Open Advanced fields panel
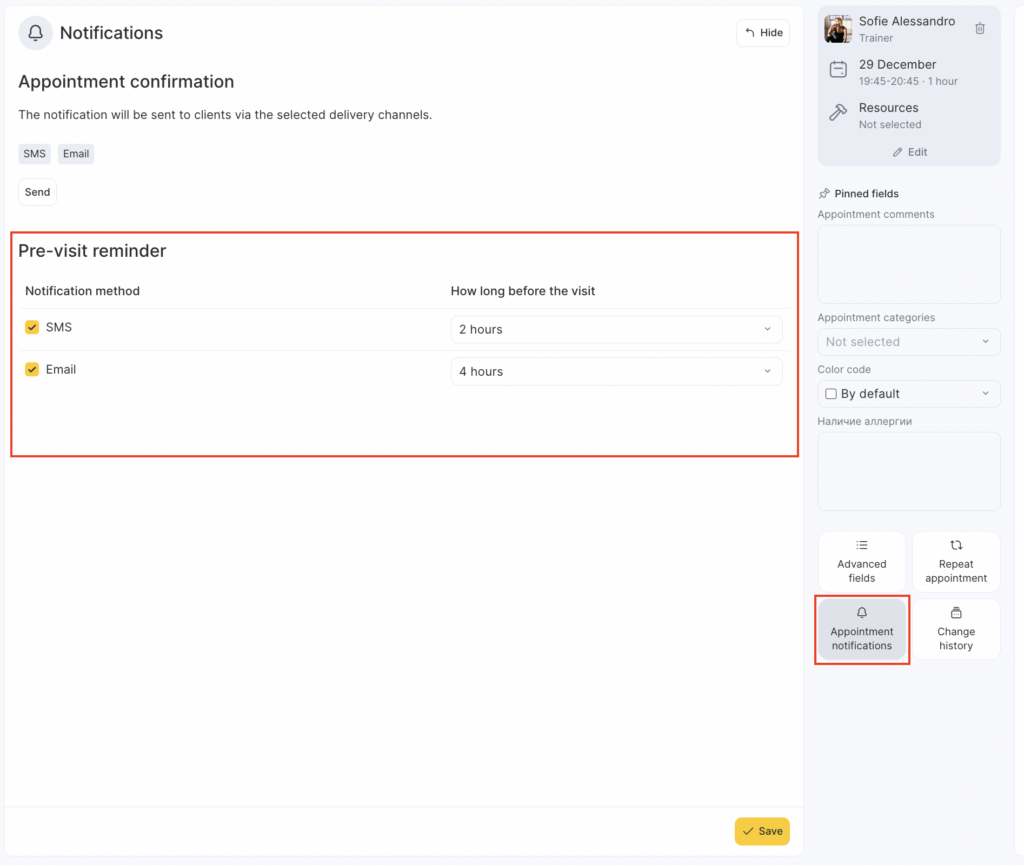The width and height of the screenshot is (1024, 865). pyautogui.click(x=861, y=562)
